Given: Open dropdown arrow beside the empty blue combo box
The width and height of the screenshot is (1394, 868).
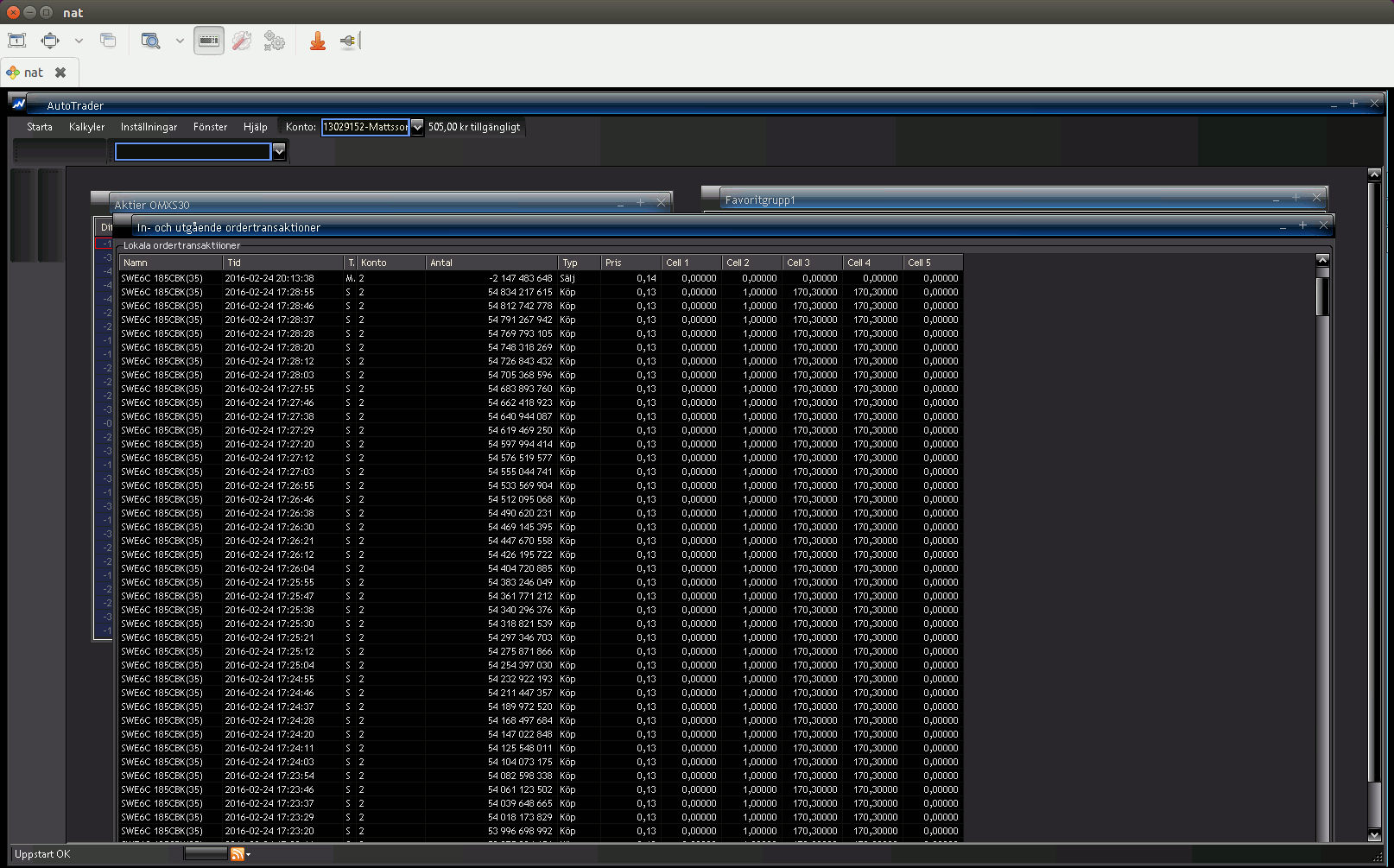Looking at the screenshot, I should (x=279, y=151).
